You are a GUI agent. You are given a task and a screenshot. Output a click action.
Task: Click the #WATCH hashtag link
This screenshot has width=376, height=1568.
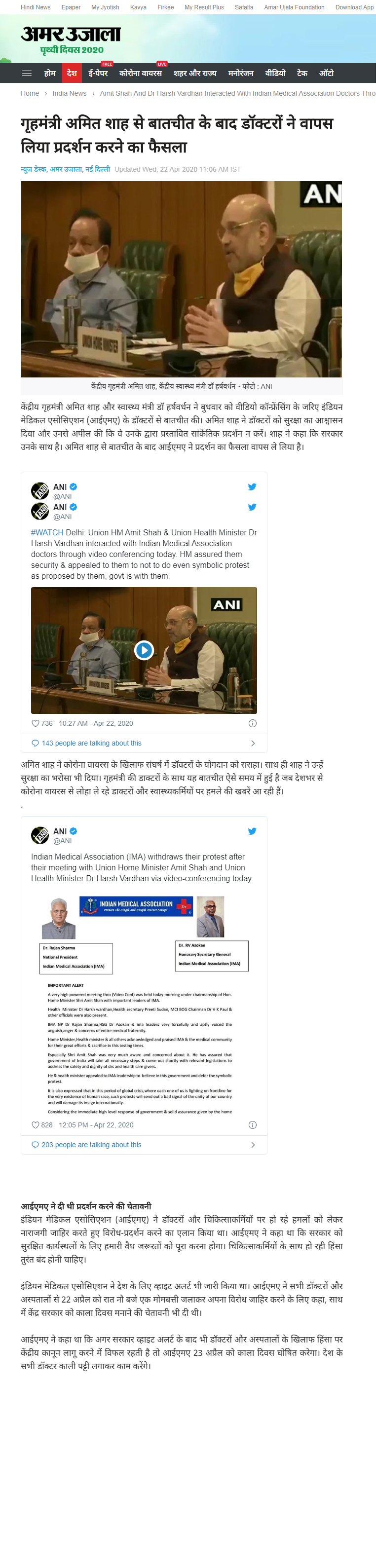pos(47,532)
